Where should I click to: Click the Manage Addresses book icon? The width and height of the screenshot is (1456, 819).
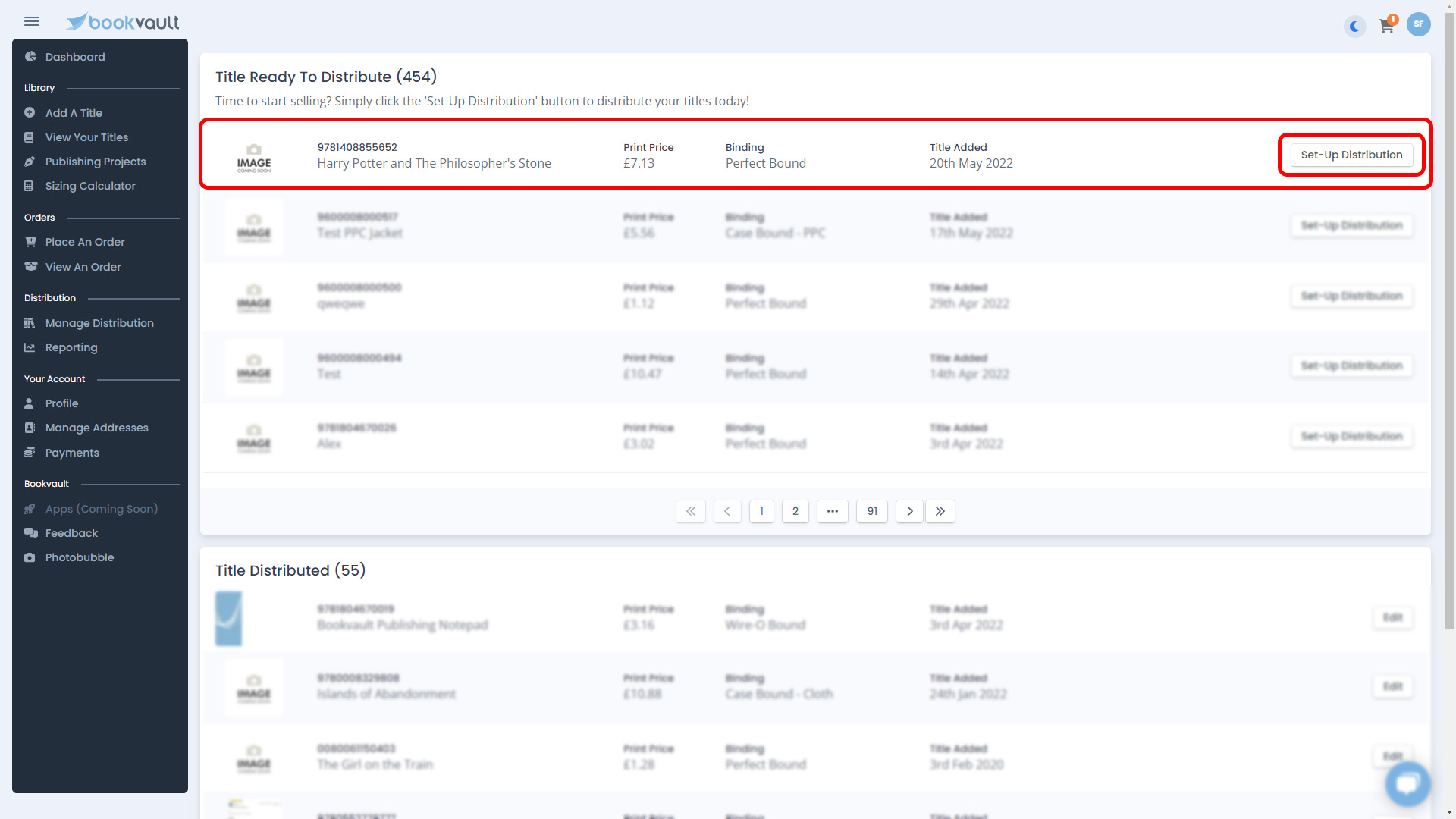click(30, 428)
